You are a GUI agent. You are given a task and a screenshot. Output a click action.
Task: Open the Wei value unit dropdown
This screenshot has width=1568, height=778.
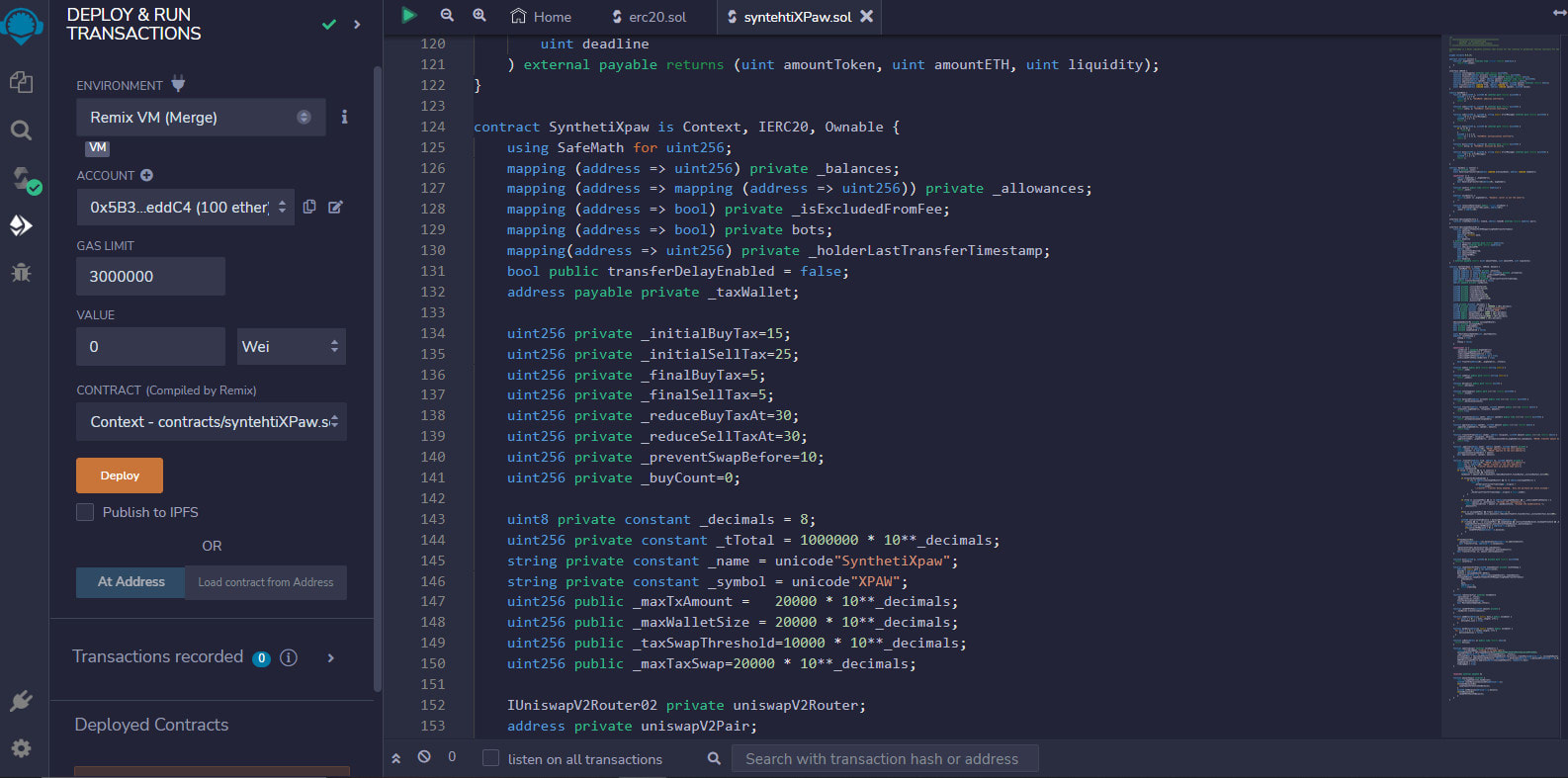click(291, 347)
